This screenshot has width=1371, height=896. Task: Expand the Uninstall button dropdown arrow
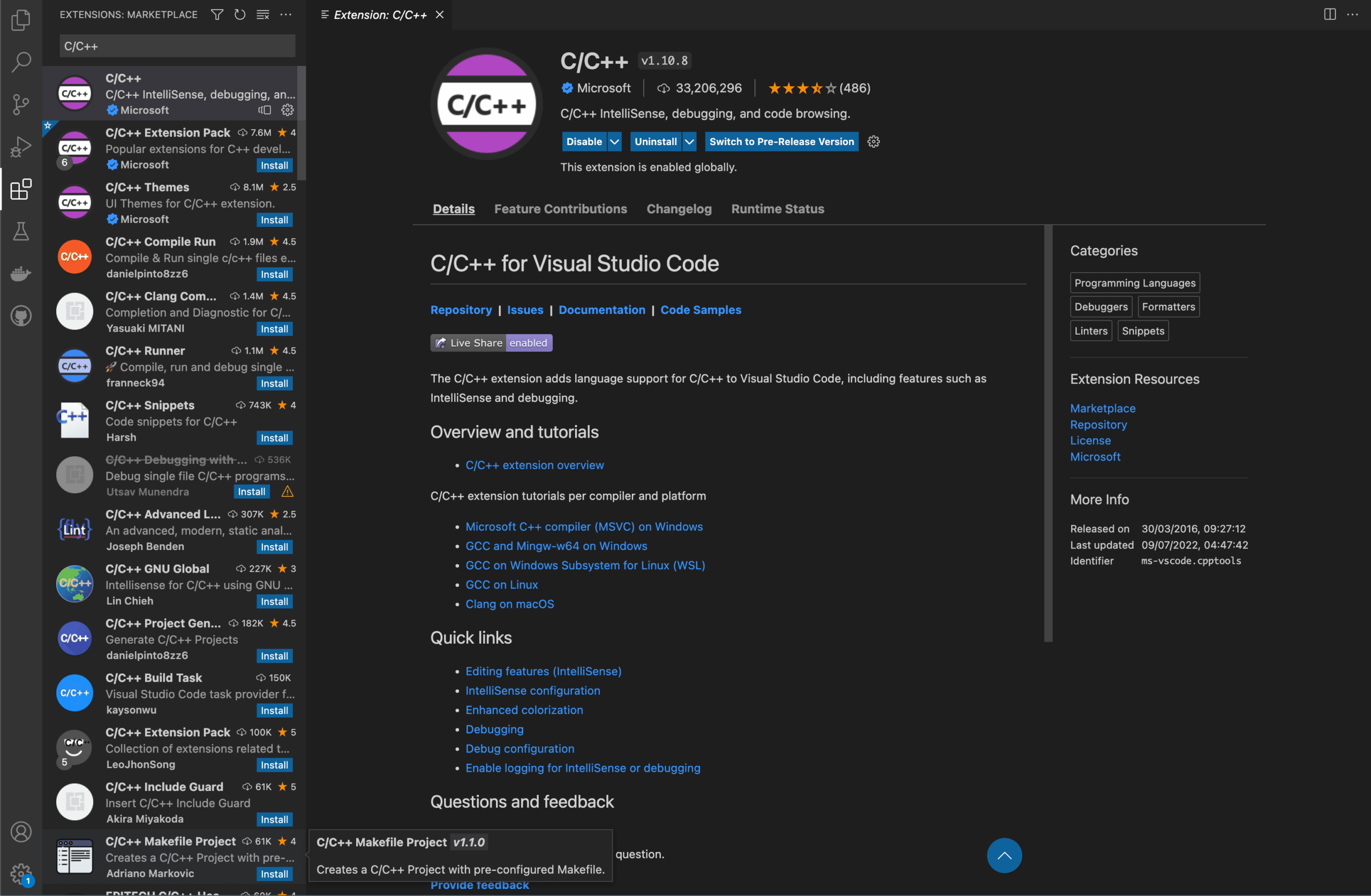[x=689, y=142]
